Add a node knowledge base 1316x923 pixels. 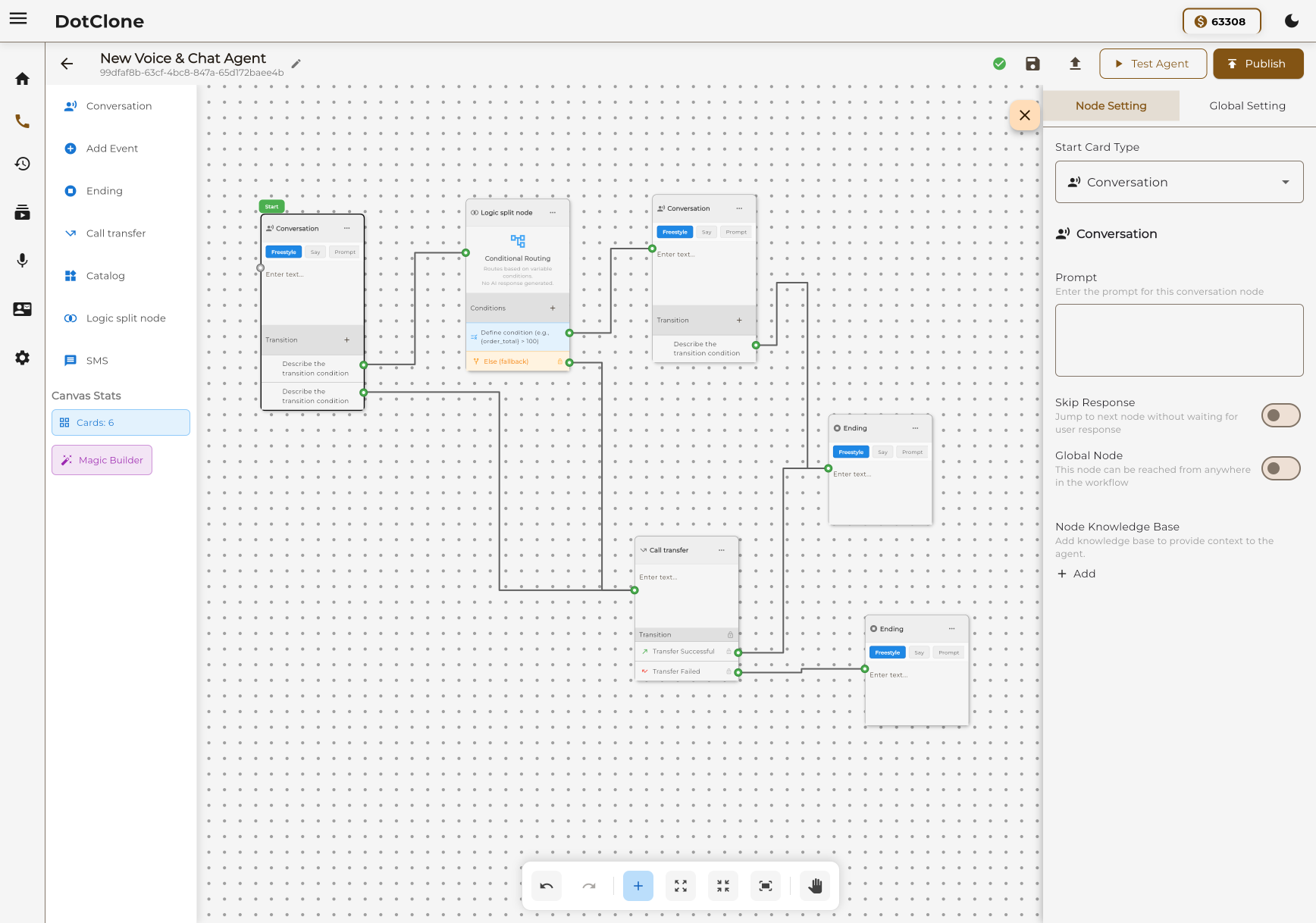point(1076,574)
